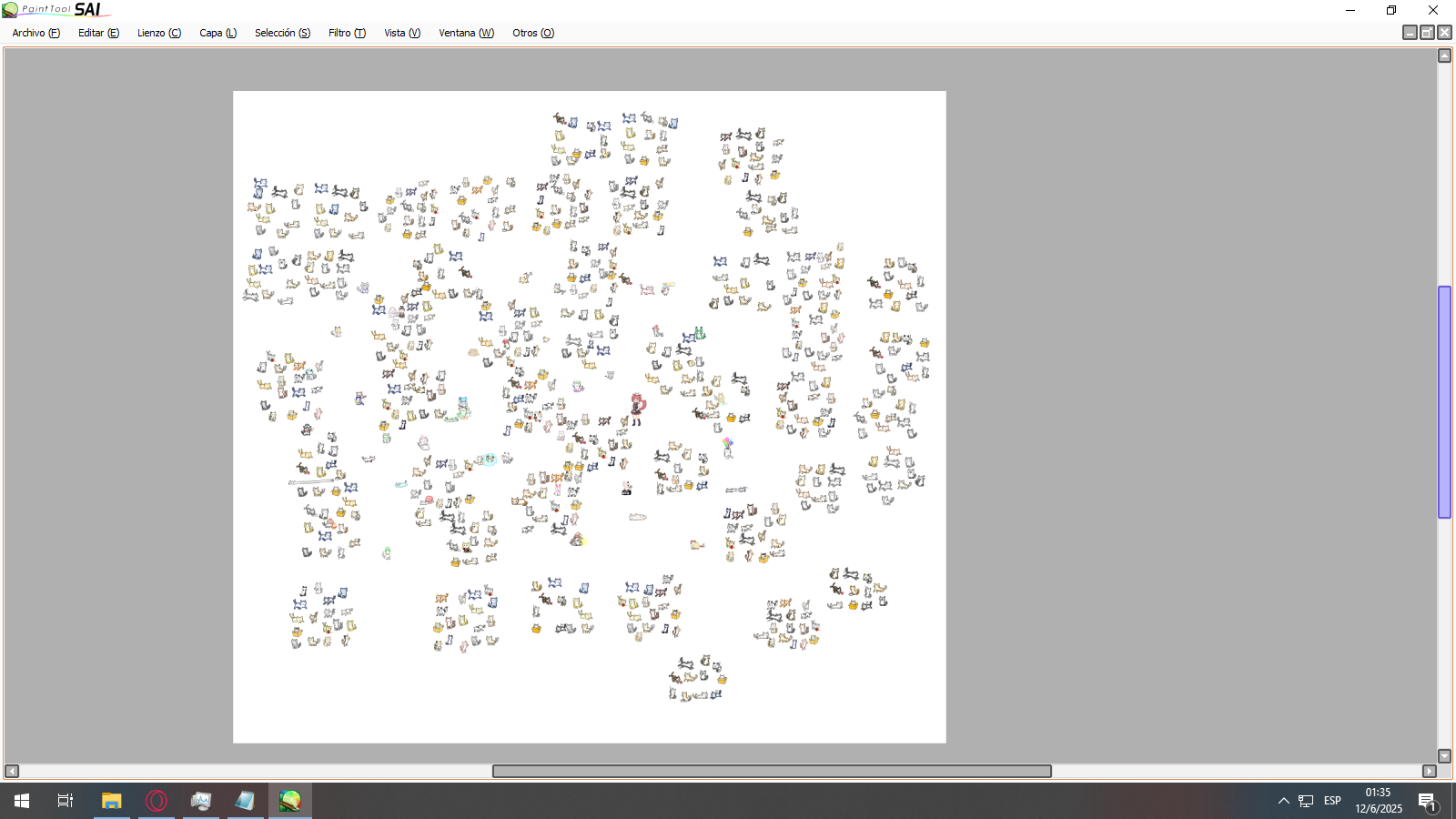Screen dimensions: 1456x819
Task: Click the cat drawing canvas
Action: [590, 417]
